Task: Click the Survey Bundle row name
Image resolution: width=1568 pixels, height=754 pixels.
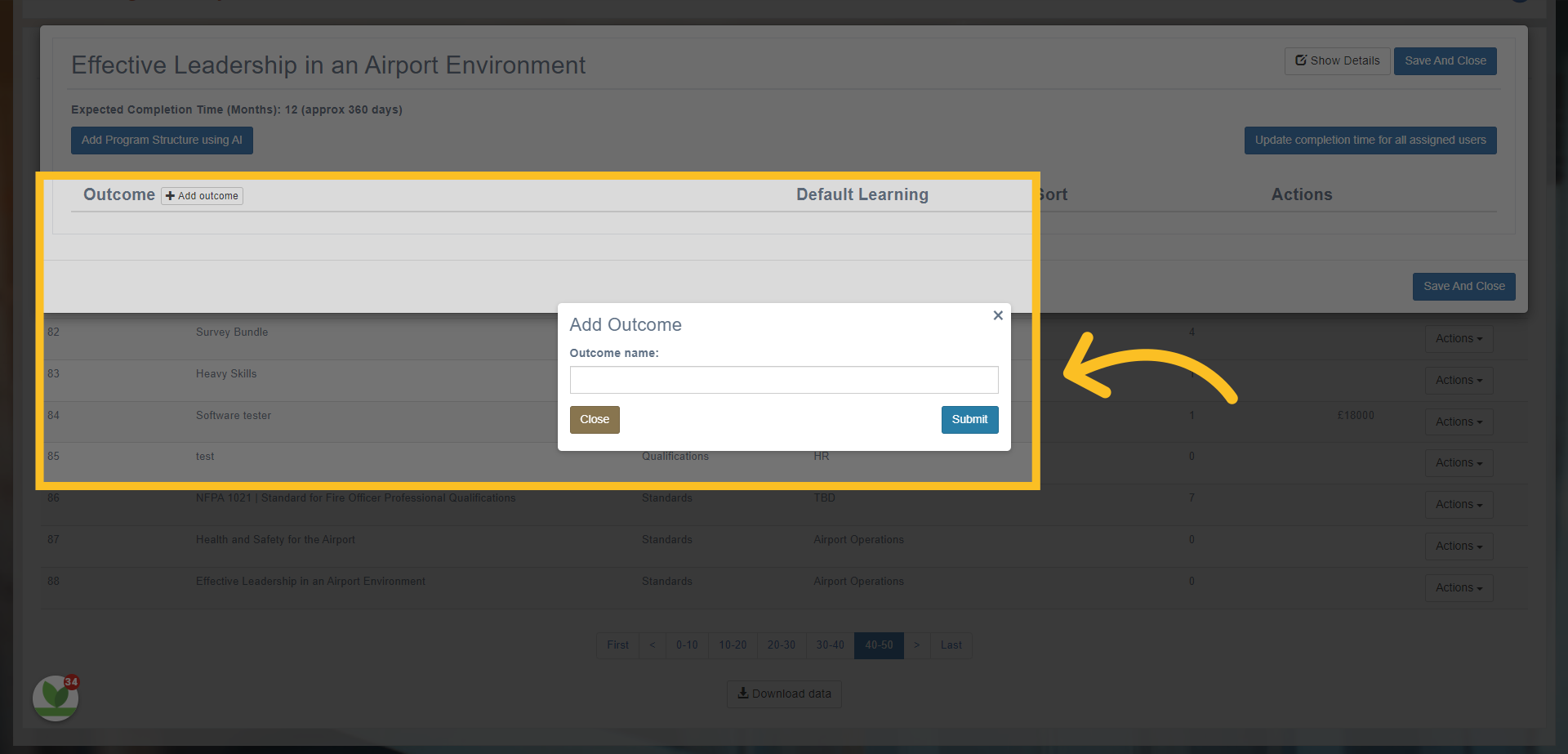Action: (232, 332)
